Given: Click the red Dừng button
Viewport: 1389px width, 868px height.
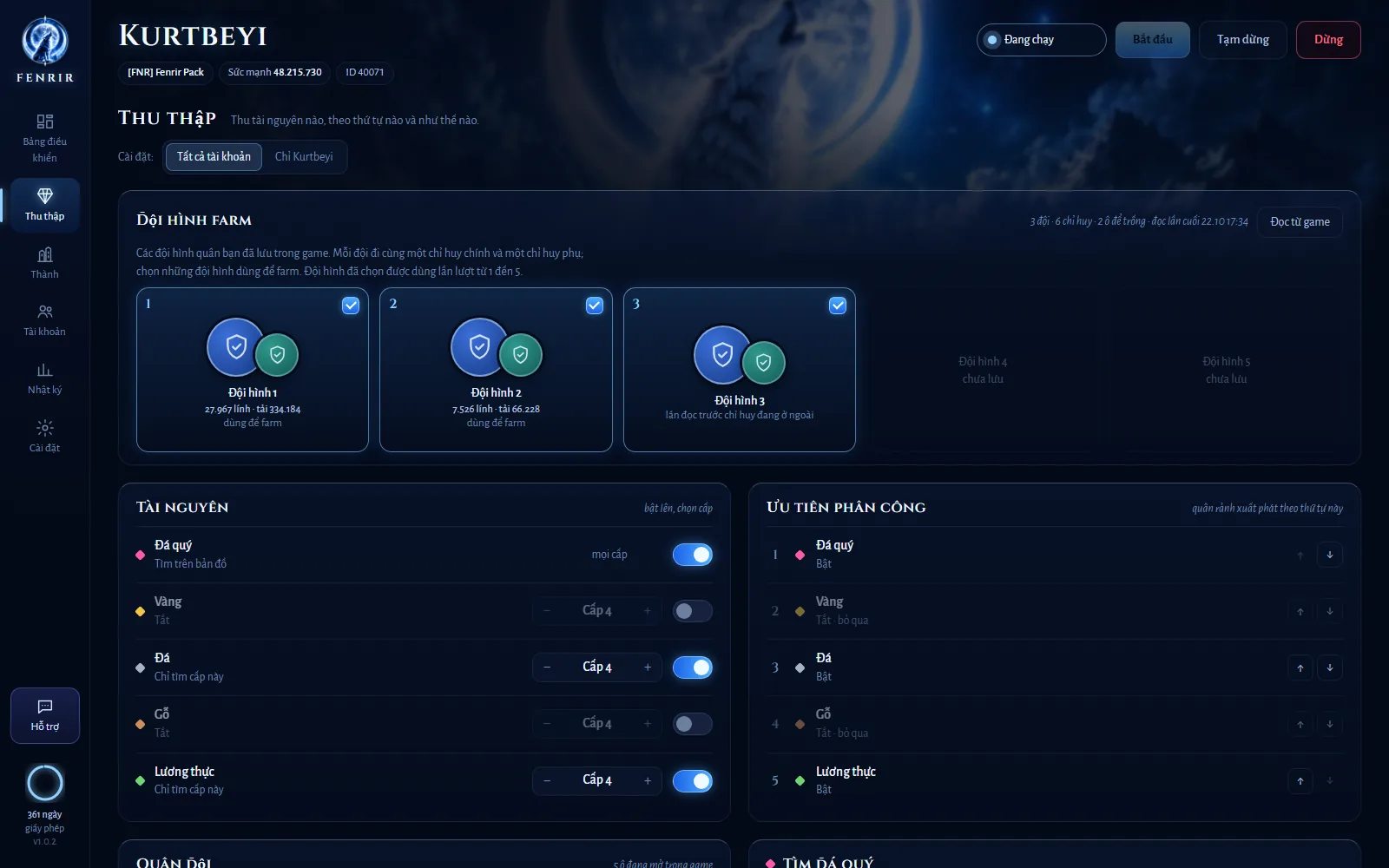Looking at the screenshot, I should (1328, 40).
